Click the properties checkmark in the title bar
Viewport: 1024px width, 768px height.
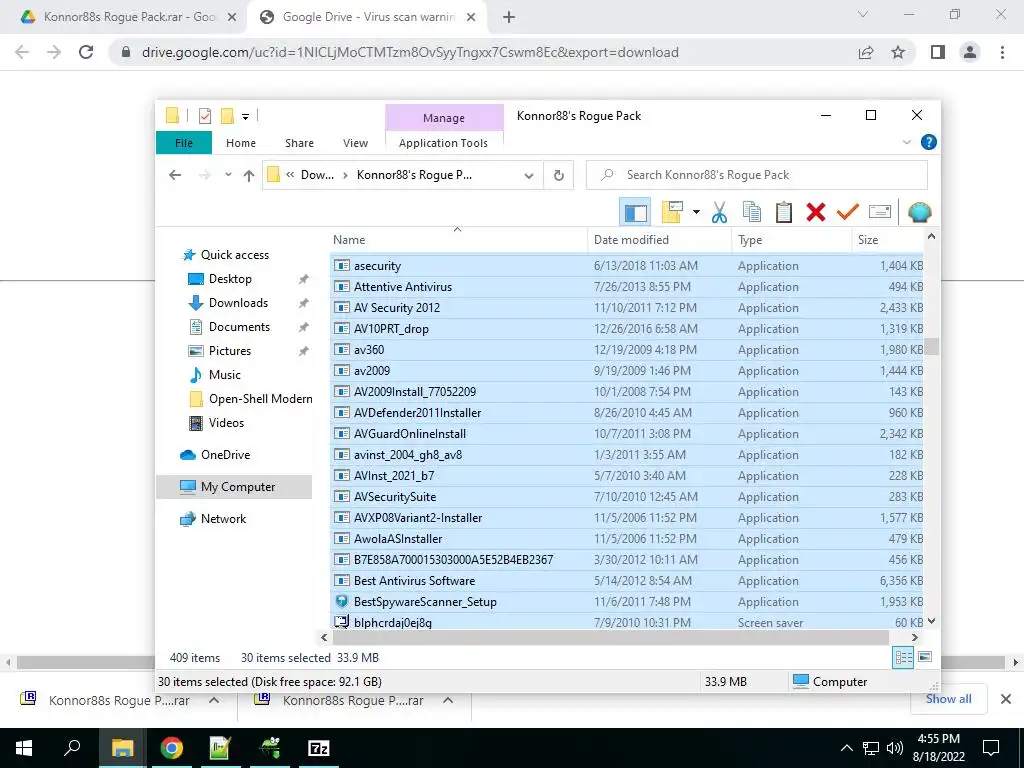(x=204, y=116)
